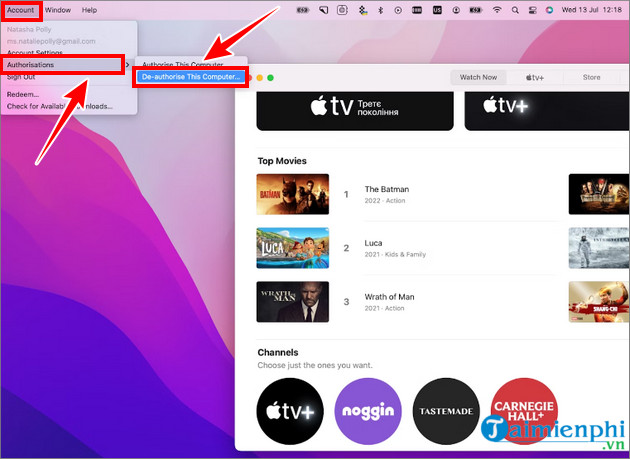Switch to Store tab

pyautogui.click(x=591, y=77)
